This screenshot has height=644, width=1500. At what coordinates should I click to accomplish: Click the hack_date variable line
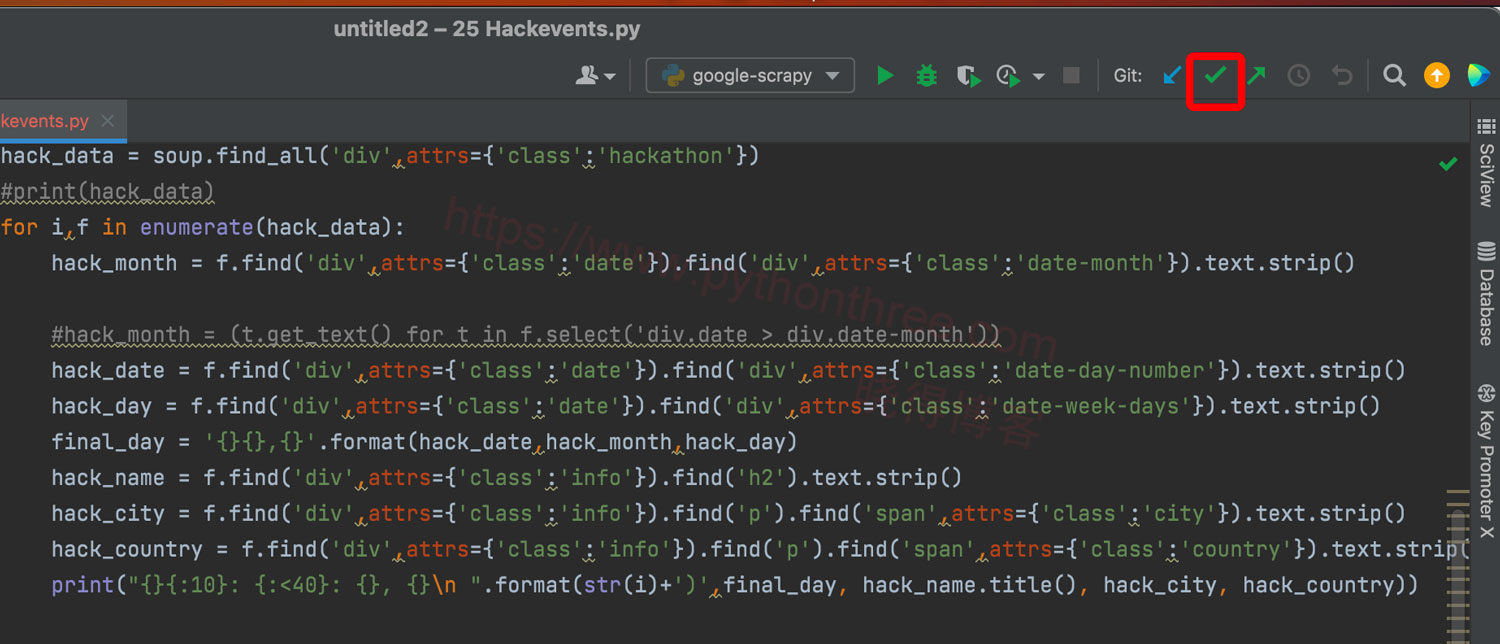[x=729, y=371]
